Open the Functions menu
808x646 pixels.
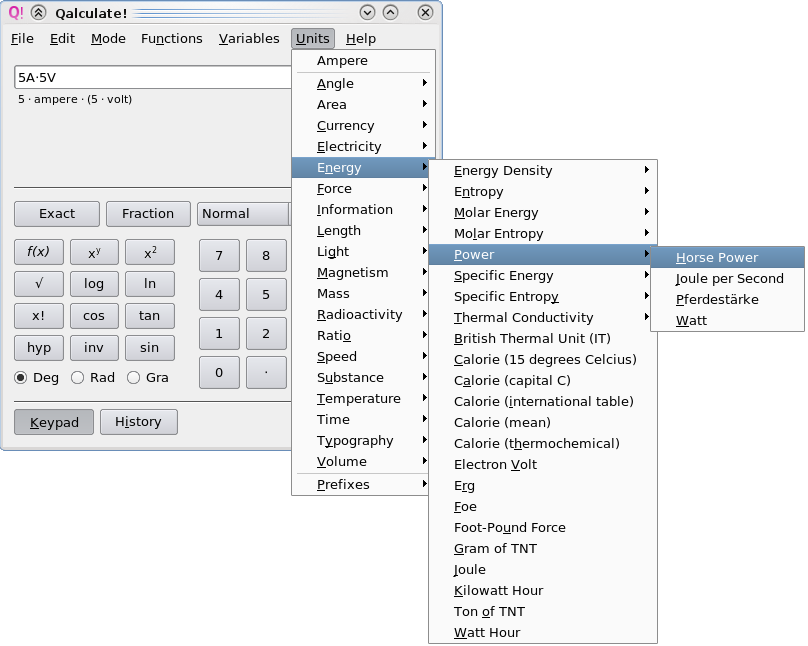172,39
